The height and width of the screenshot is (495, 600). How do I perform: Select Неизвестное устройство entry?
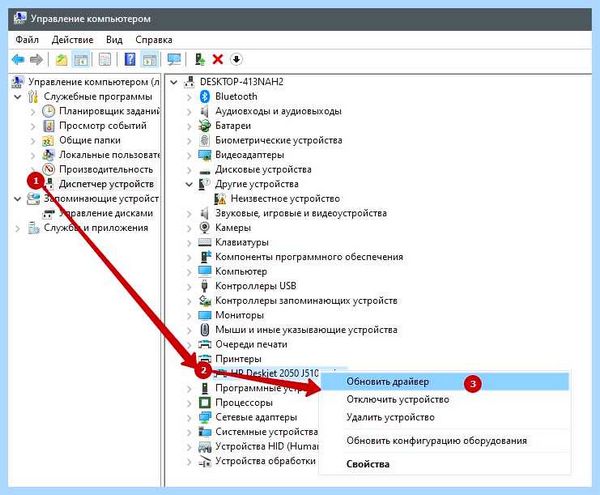pos(285,199)
